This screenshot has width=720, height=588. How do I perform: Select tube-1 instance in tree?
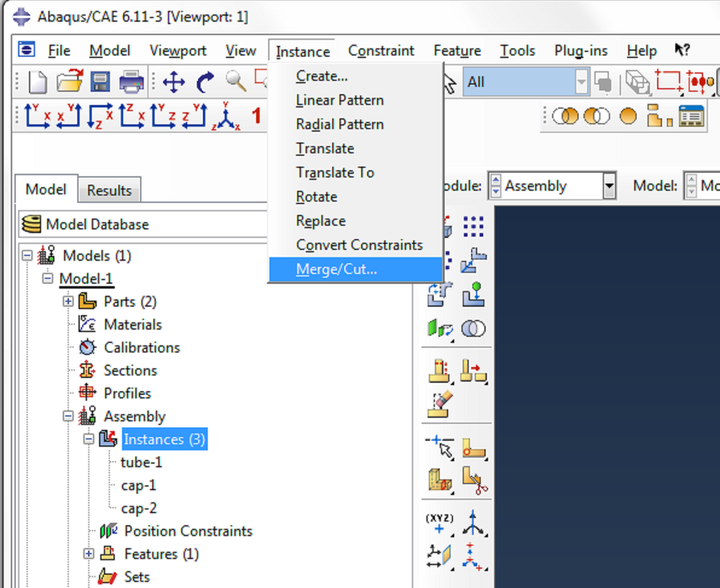click(x=141, y=462)
